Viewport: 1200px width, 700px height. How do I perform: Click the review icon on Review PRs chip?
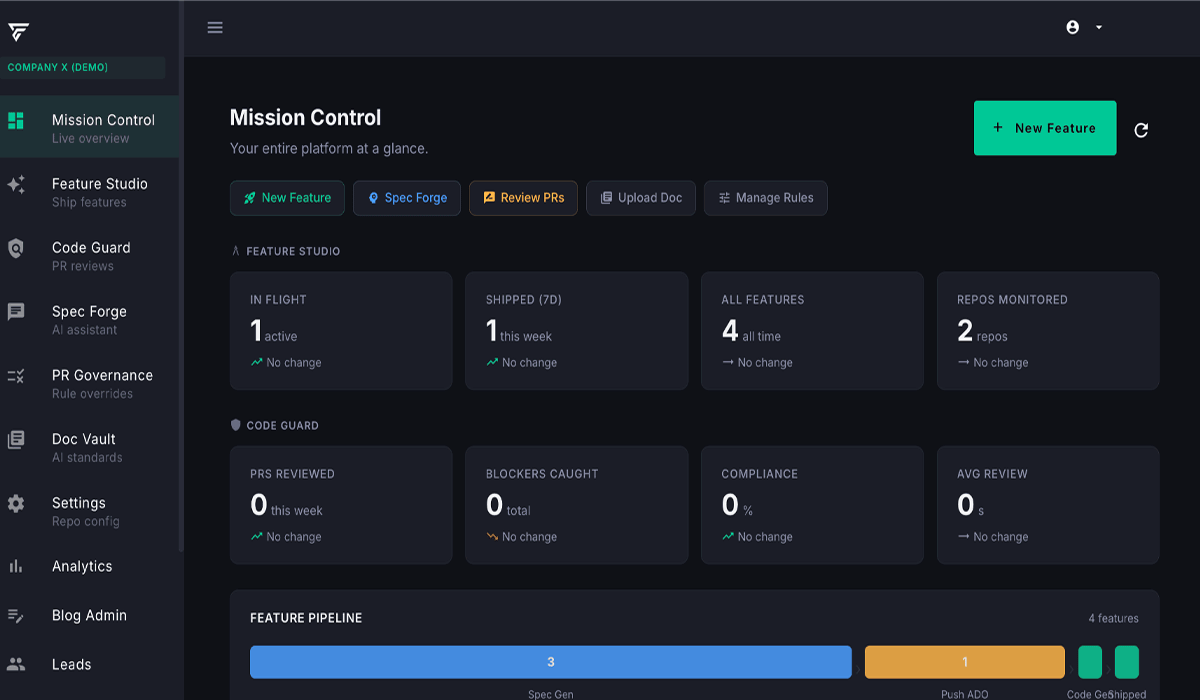tap(489, 198)
